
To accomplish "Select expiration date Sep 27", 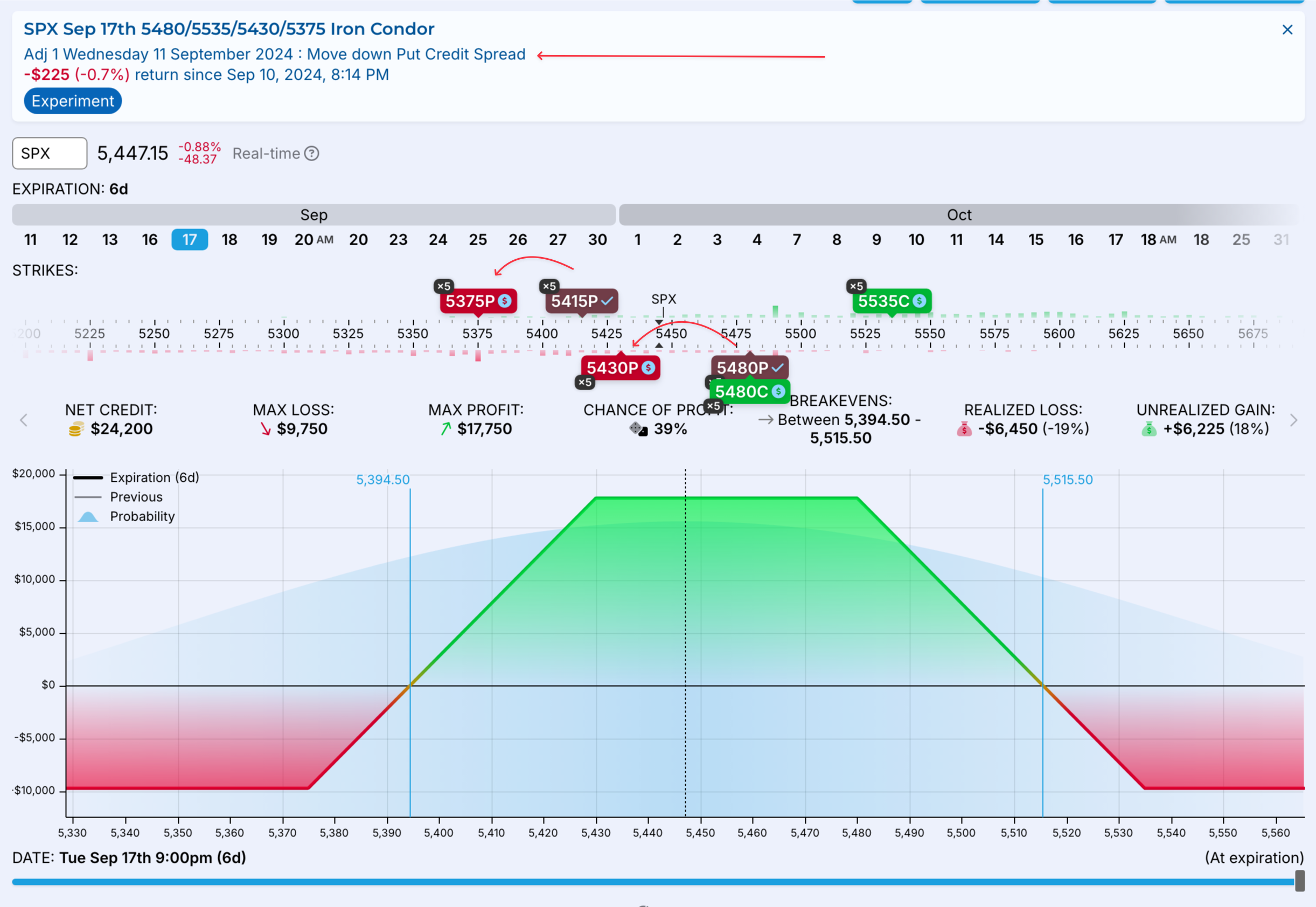I will point(558,240).
